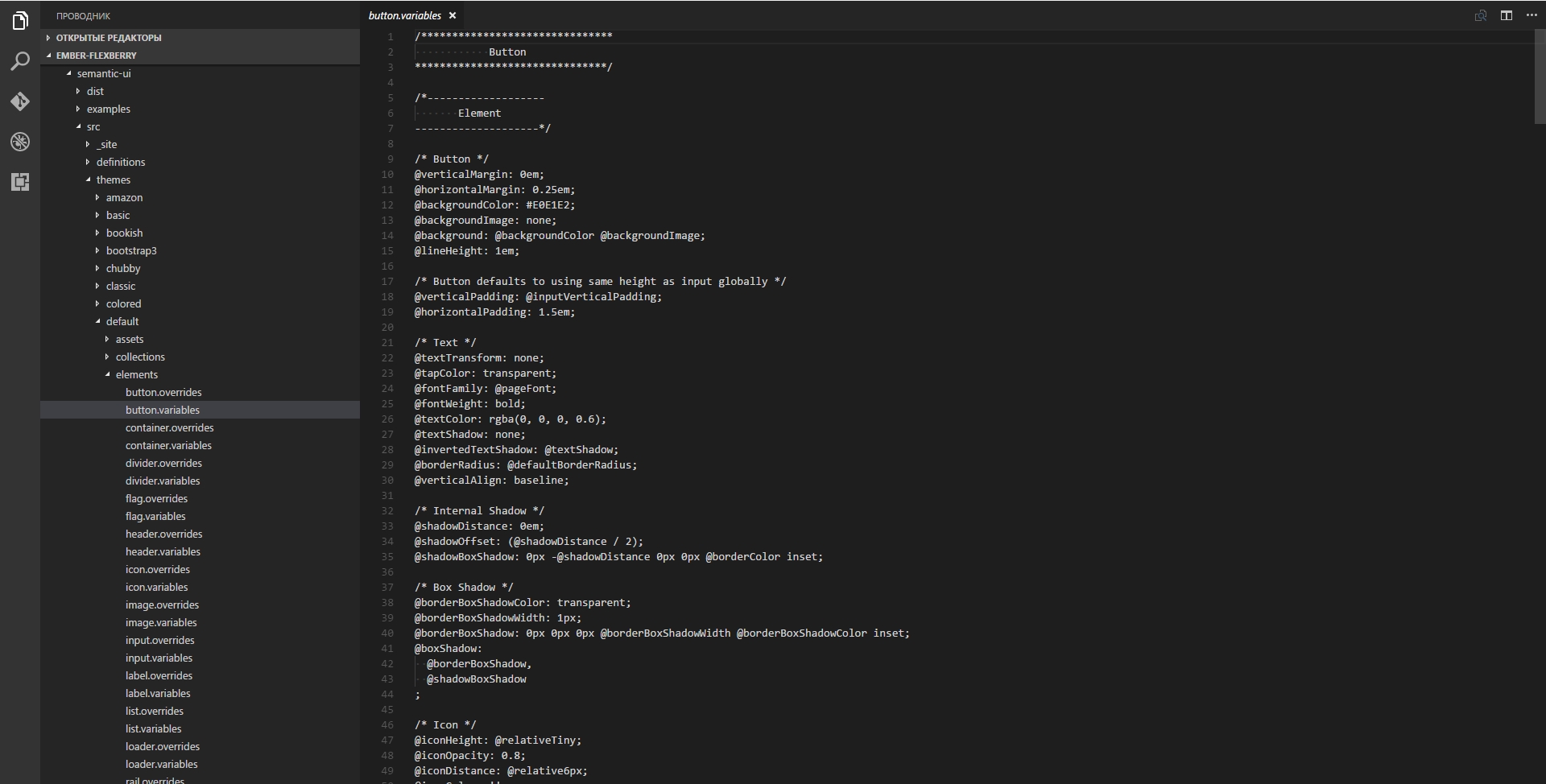The width and height of the screenshot is (1546, 784).
Task: Open the container.variables file
Action: (168, 445)
